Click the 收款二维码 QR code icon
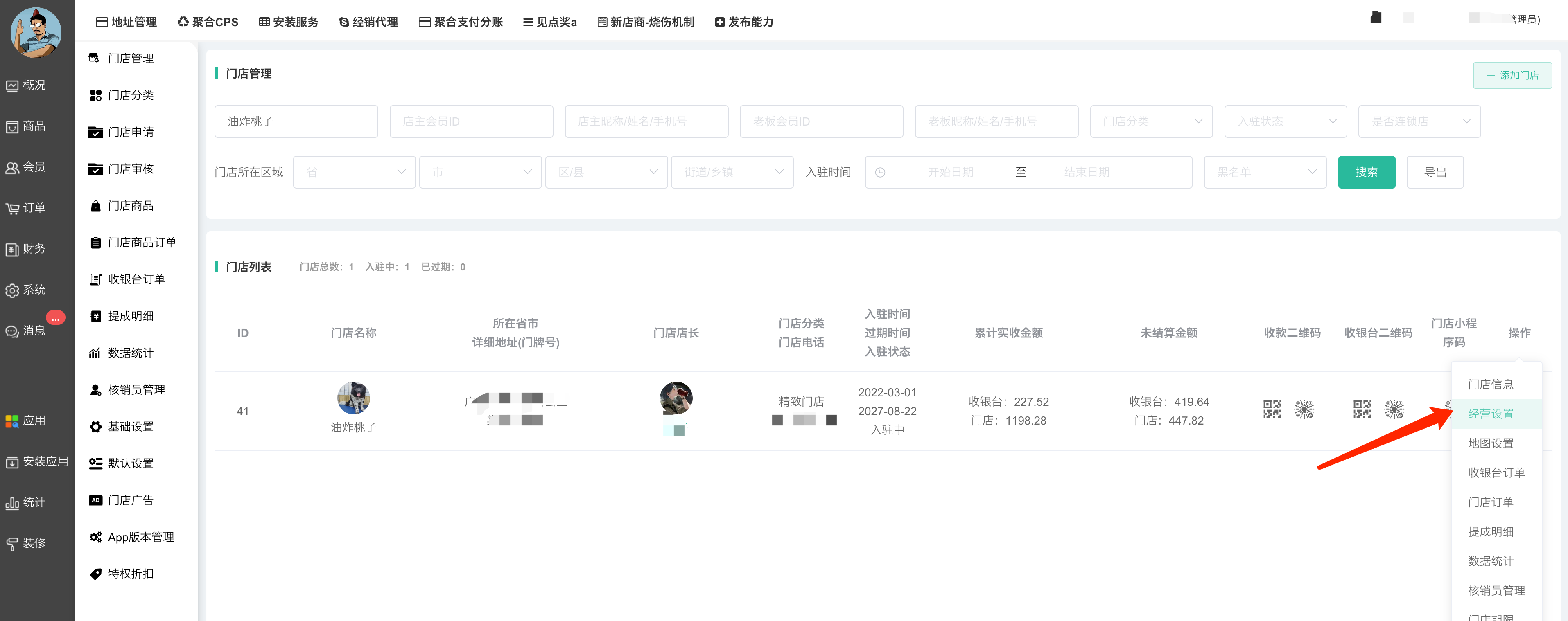 pos(1272,409)
